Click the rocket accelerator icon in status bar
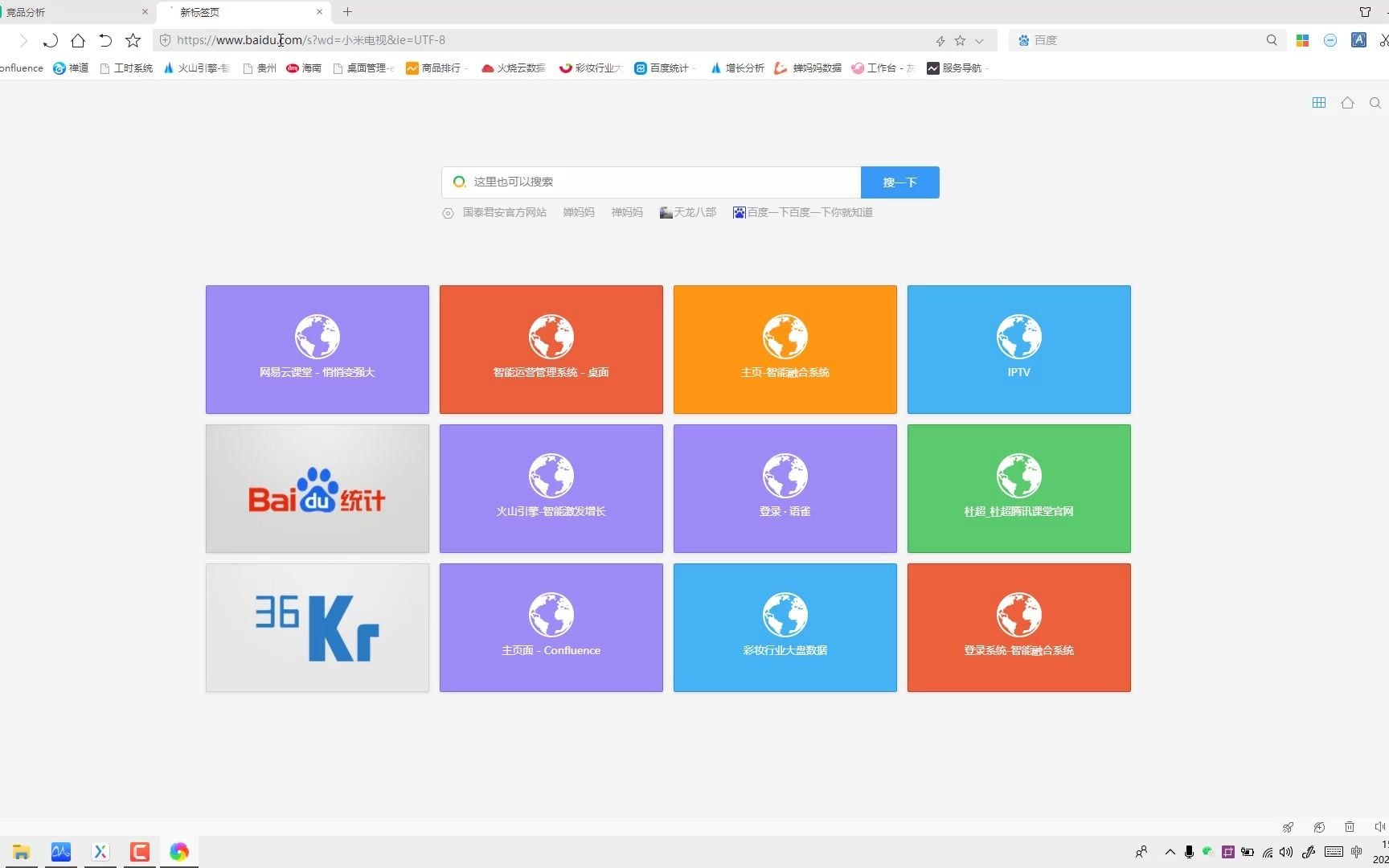Image resolution: width=1389 pixels, height=868 pixels. [x=1288, y=827]
